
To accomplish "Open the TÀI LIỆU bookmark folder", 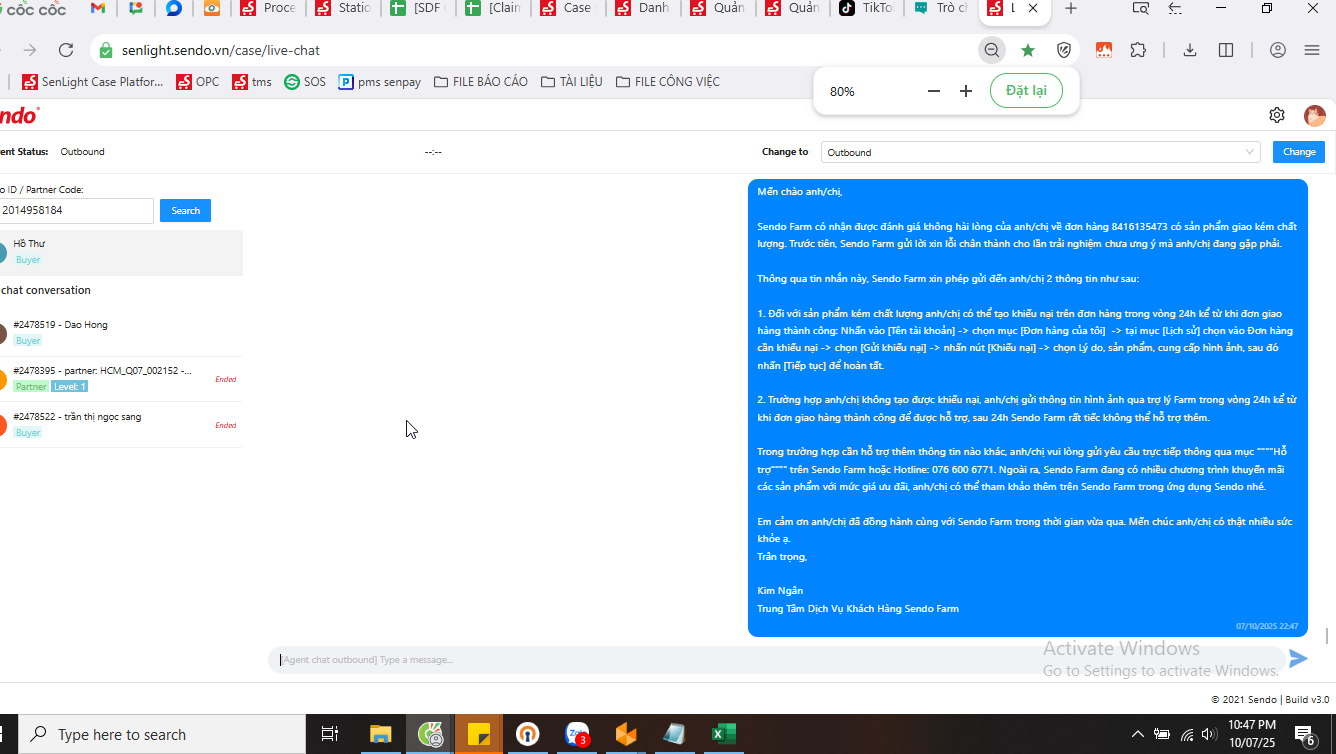I will pos(572,82).
